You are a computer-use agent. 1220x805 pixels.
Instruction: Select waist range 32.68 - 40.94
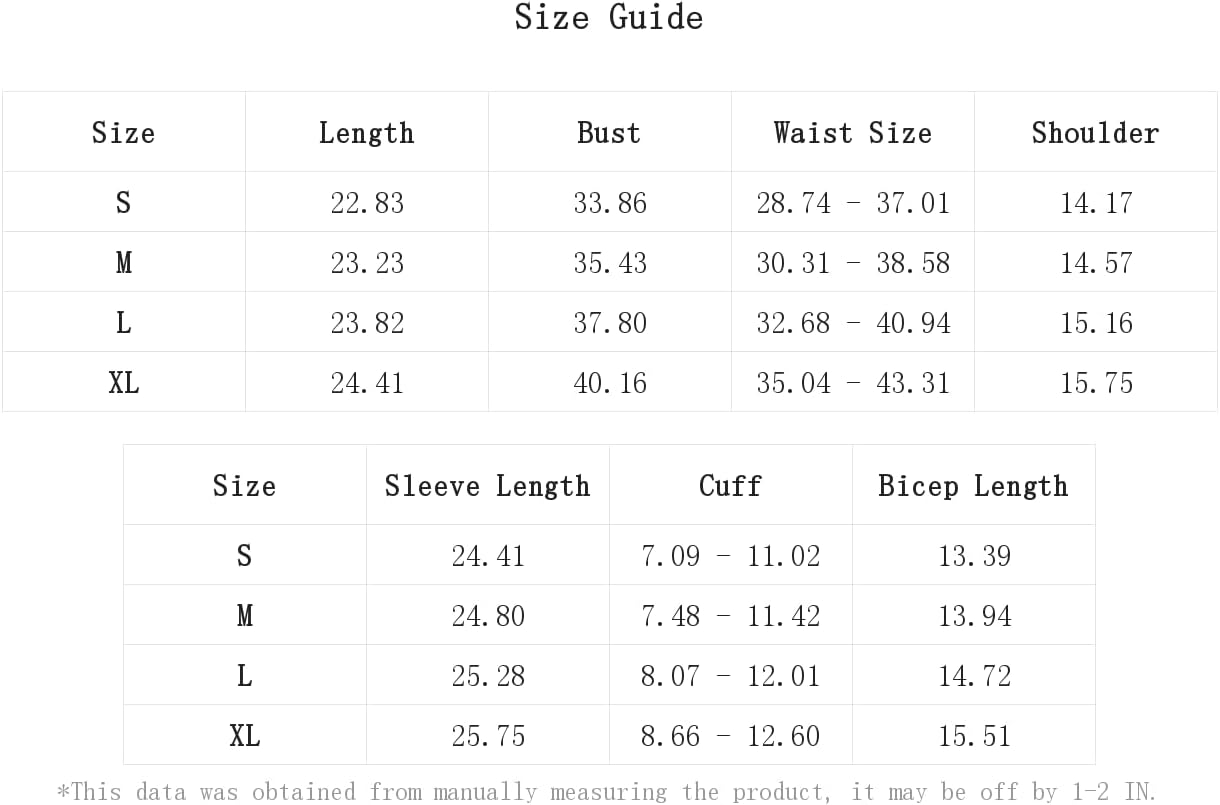pos(853,323)
